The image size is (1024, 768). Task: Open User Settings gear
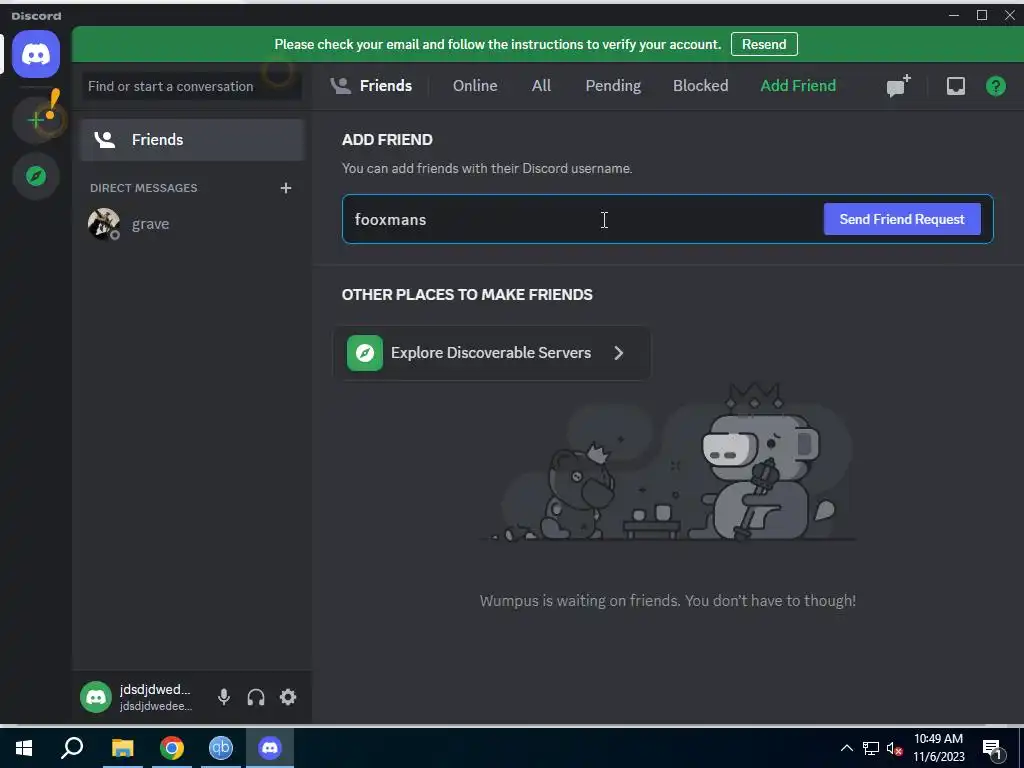[288, 697]
